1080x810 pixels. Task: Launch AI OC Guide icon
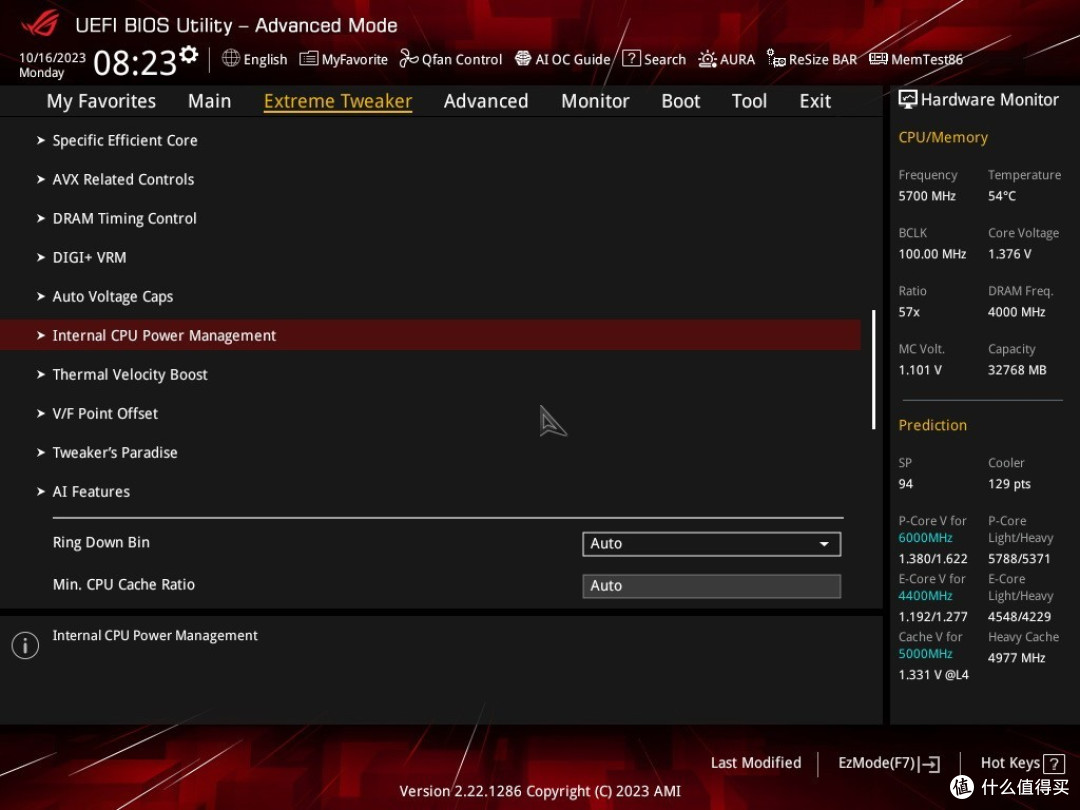(523, 59)
